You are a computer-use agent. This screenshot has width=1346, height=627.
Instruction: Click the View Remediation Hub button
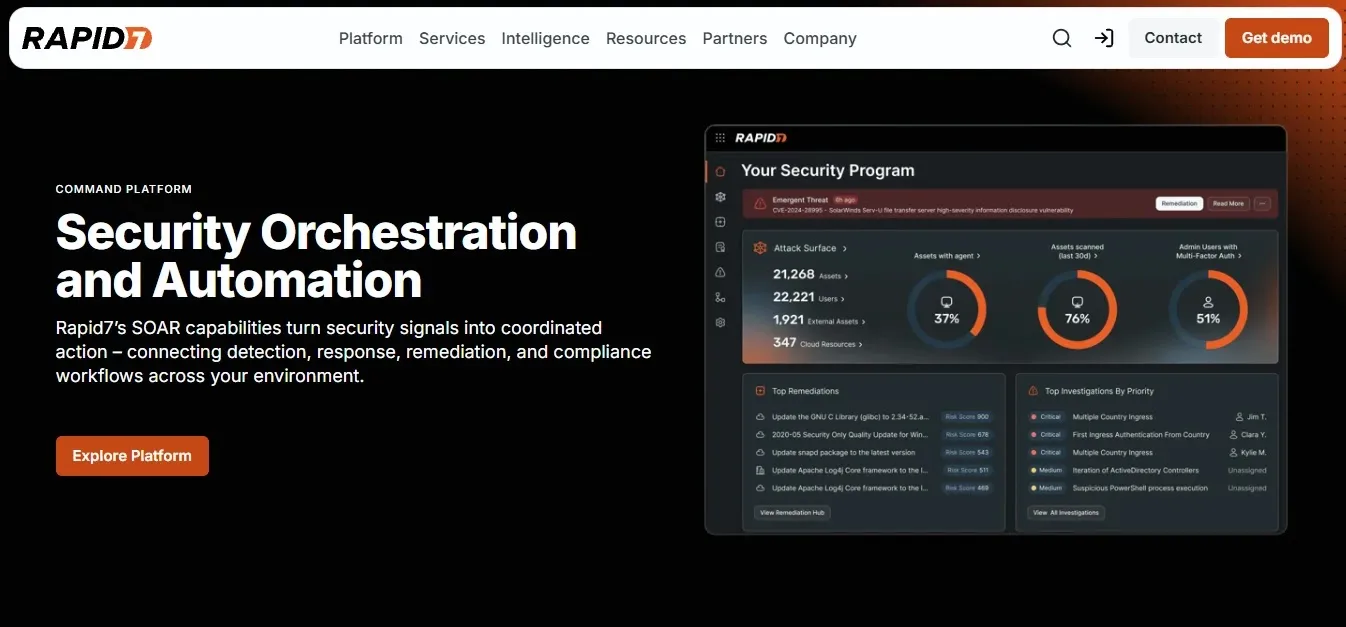[792, 512]
